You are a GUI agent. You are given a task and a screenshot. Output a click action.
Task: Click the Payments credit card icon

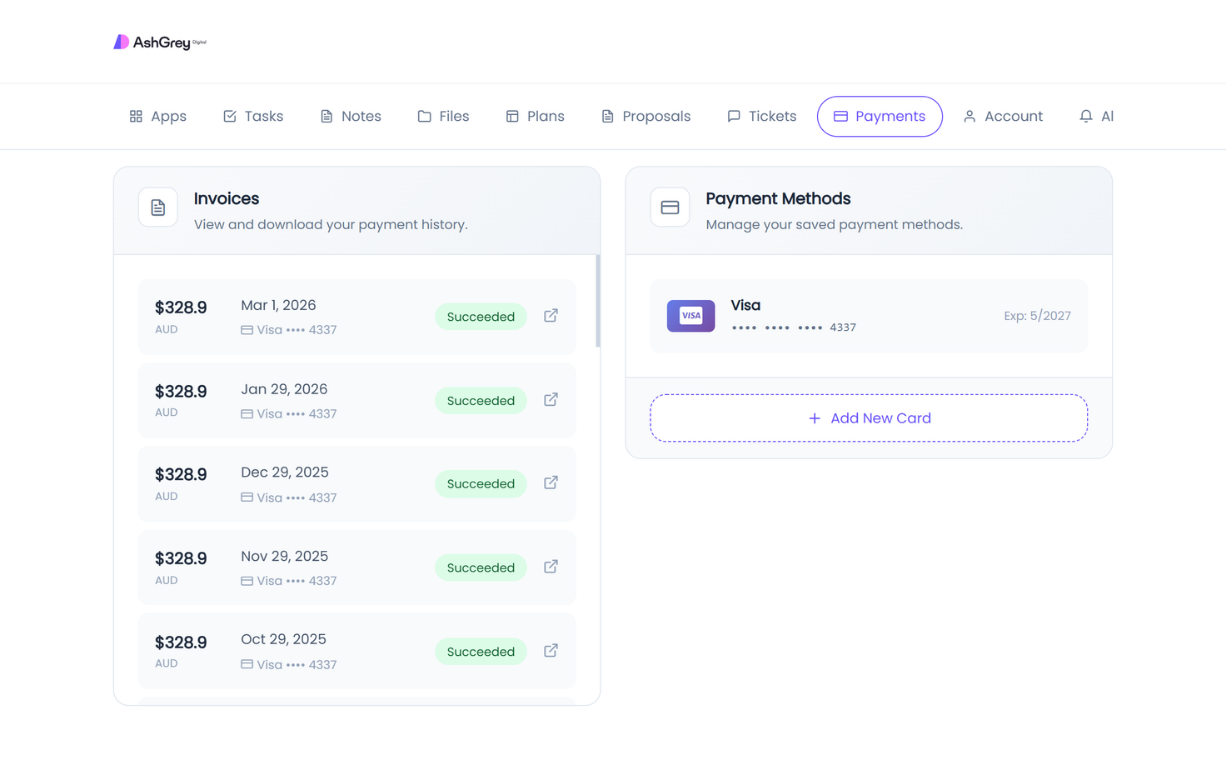(843, 116)
